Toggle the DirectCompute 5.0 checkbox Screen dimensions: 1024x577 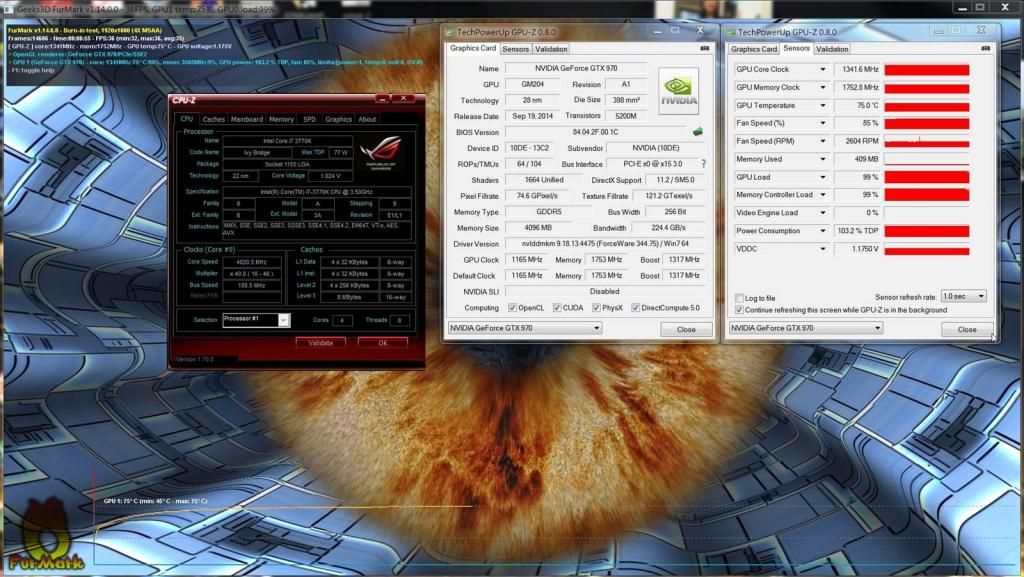[635, 307]
